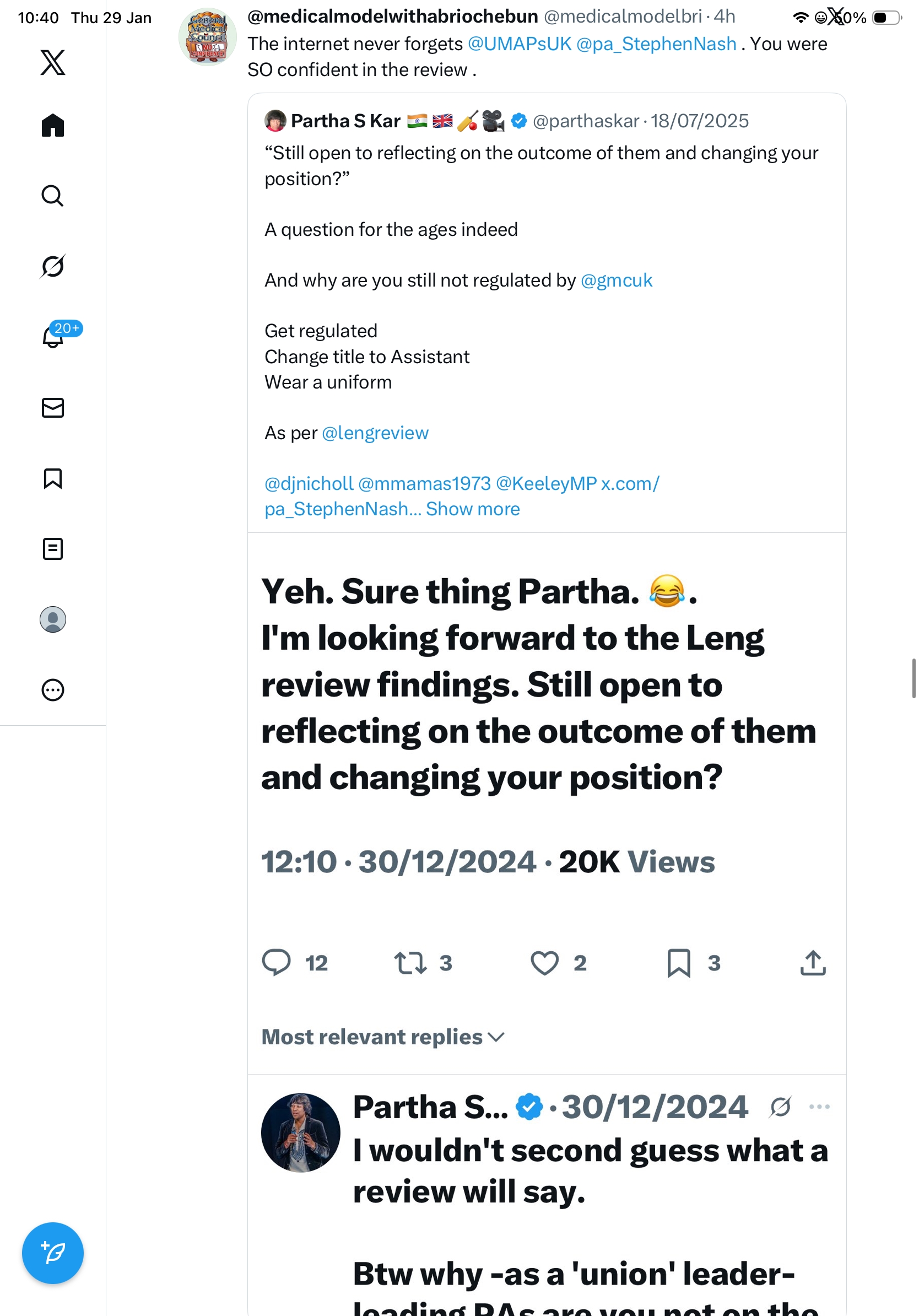Open Partha's reply profile photo
This screenshot has width=919, height=1316.
301,1132
